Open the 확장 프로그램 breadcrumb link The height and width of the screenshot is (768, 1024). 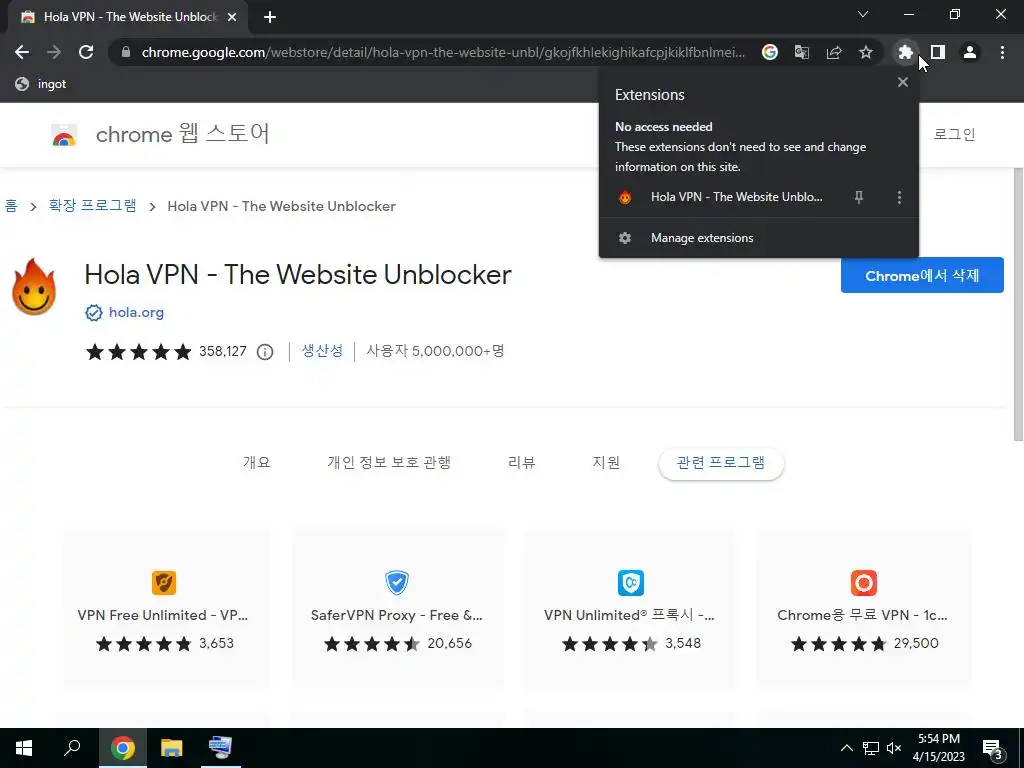tap(93, 206)
